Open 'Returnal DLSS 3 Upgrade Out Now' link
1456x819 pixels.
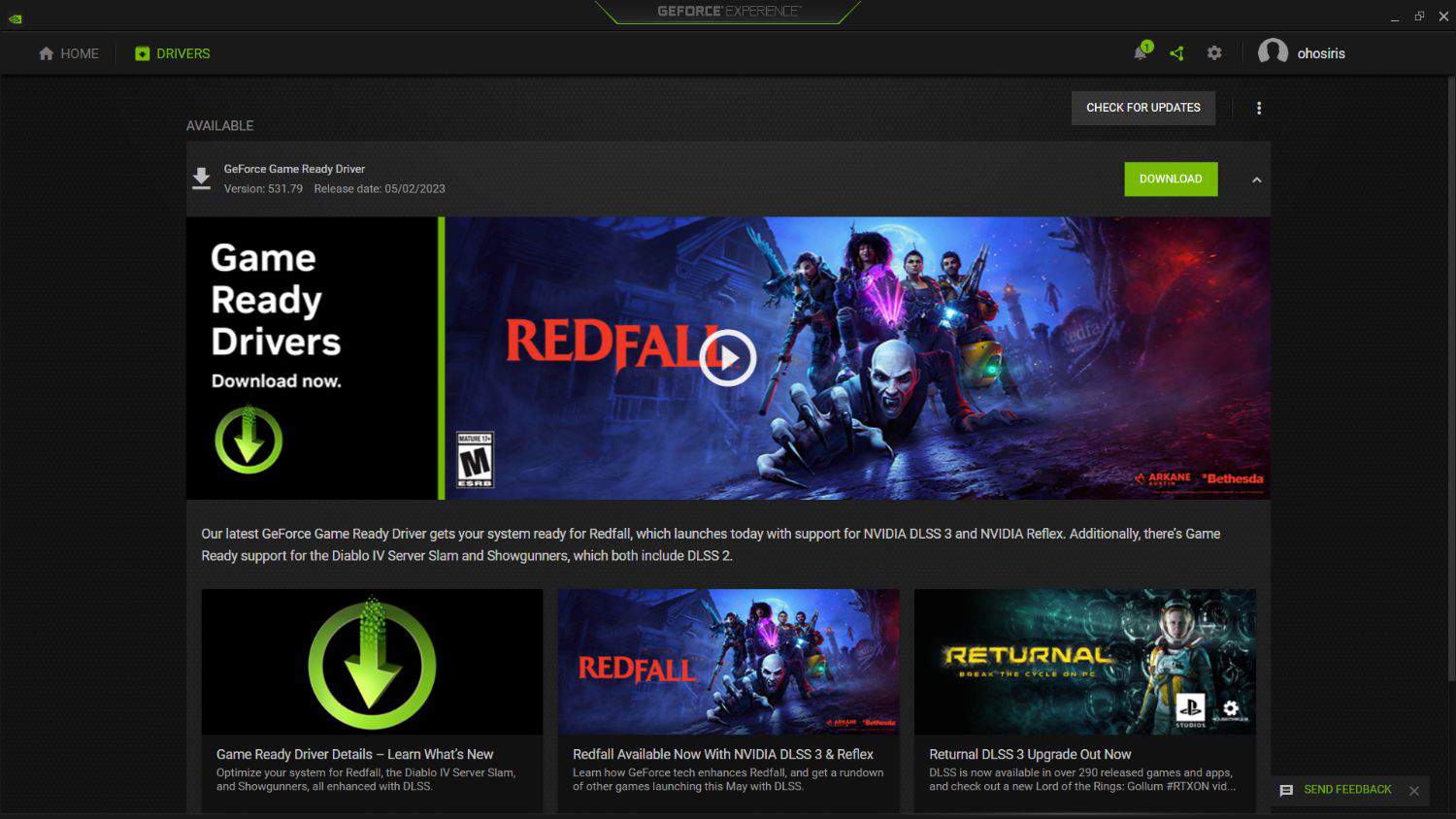[x=1030, y=754]
